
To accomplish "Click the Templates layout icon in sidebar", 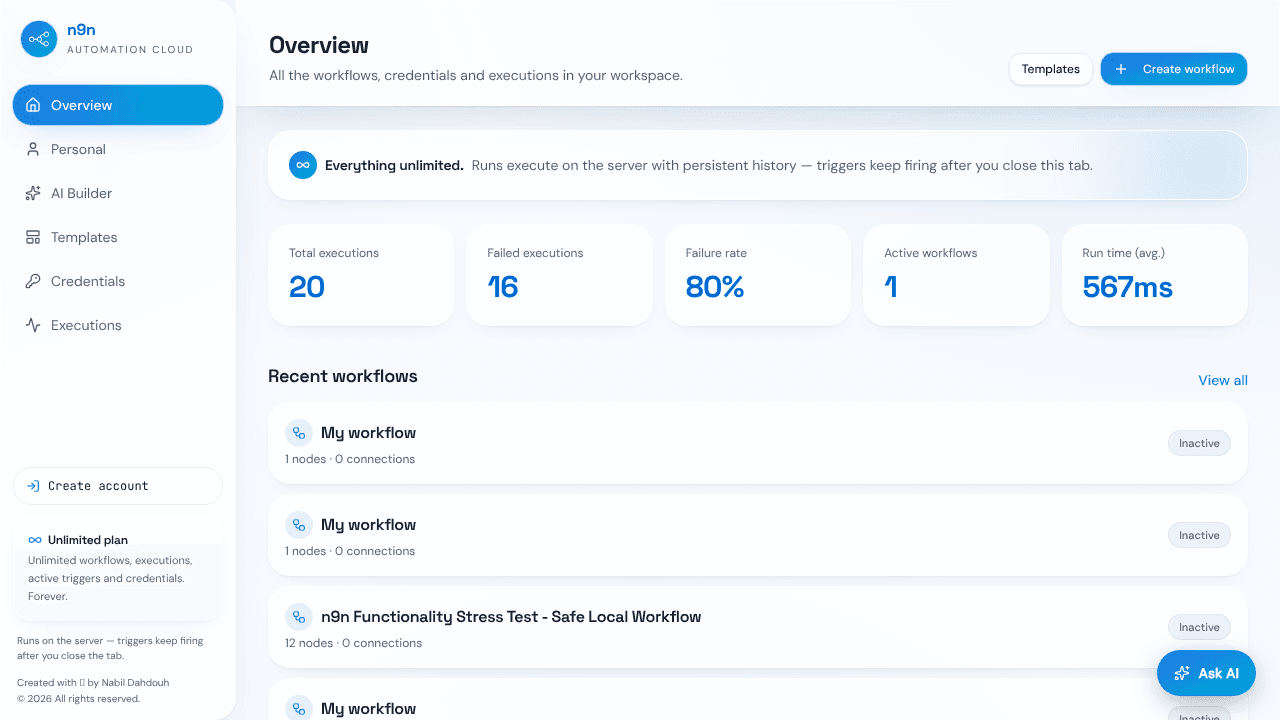I will (33, 237).
